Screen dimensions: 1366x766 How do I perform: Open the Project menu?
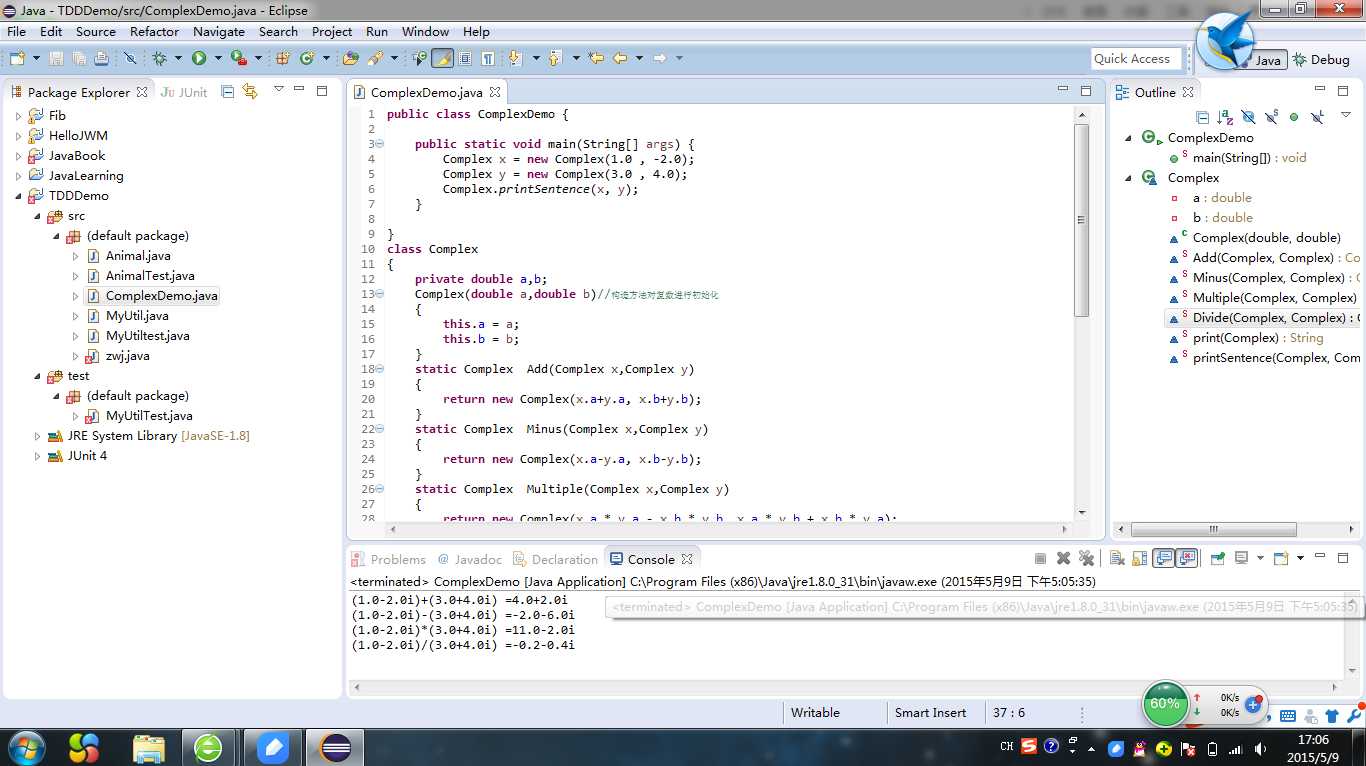[x=332, y=31]
